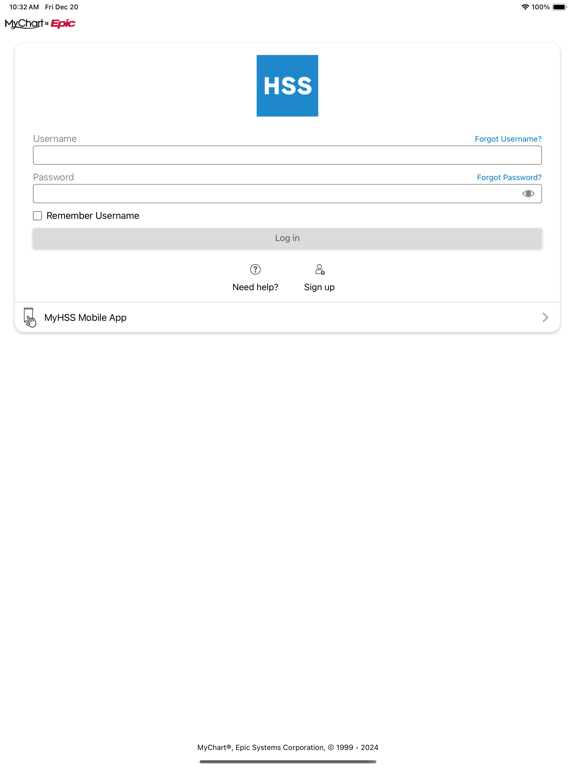Tap the battery status icon
576x768 pixels.
point(559,7)
